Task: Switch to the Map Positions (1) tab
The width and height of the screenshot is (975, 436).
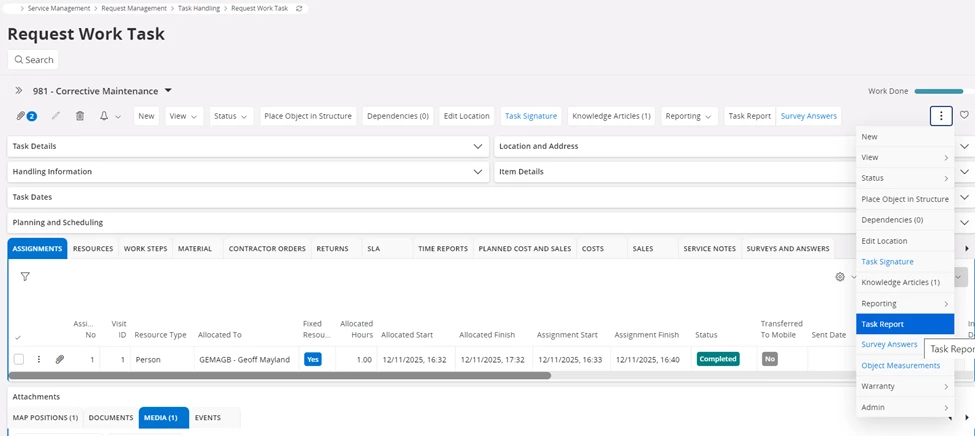Action: [x=45, y=418]
